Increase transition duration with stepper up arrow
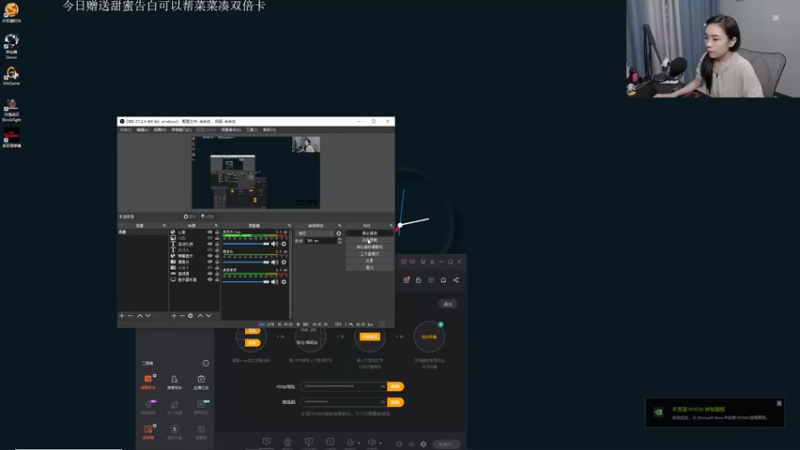The height and width of the screenshot is (450, 800). (339, 239)
